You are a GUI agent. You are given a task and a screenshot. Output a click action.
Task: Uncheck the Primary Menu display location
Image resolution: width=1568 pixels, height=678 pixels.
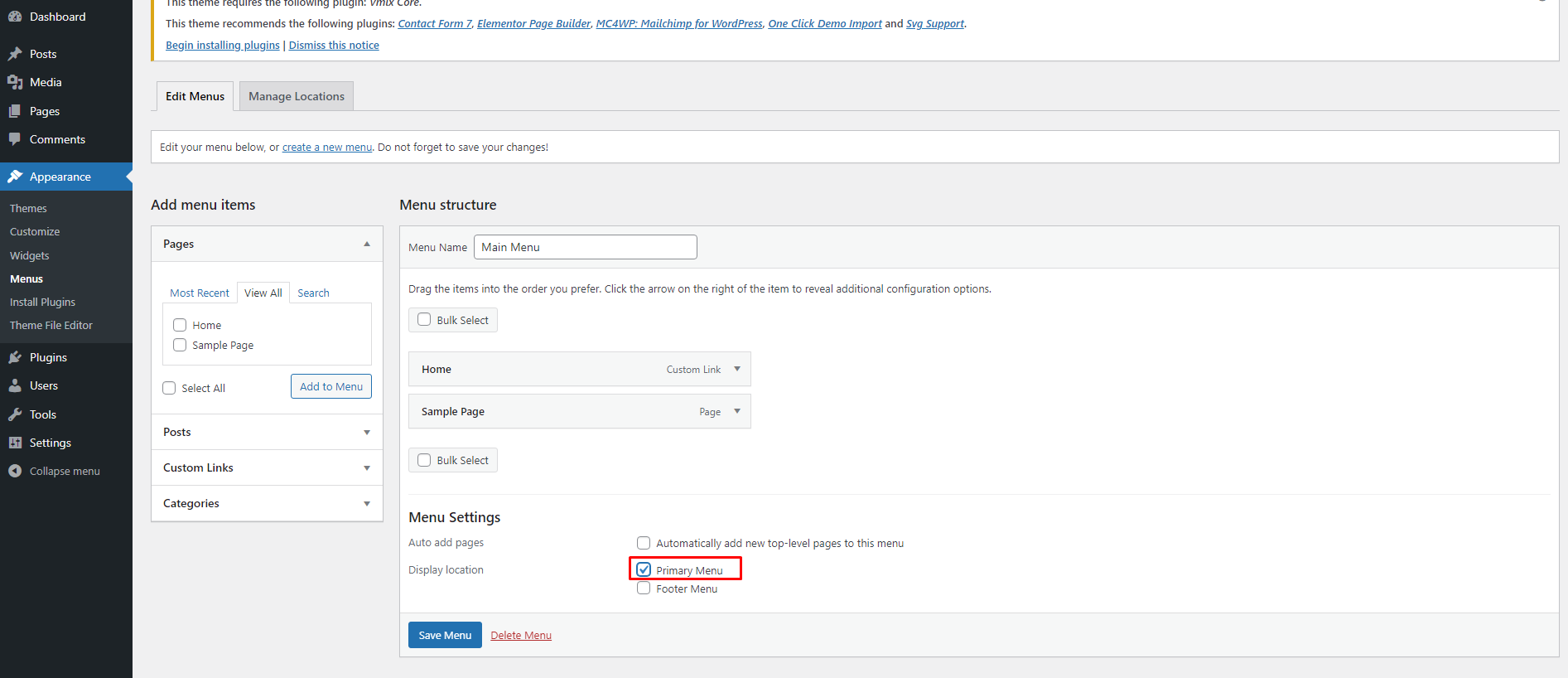[644, 570]
